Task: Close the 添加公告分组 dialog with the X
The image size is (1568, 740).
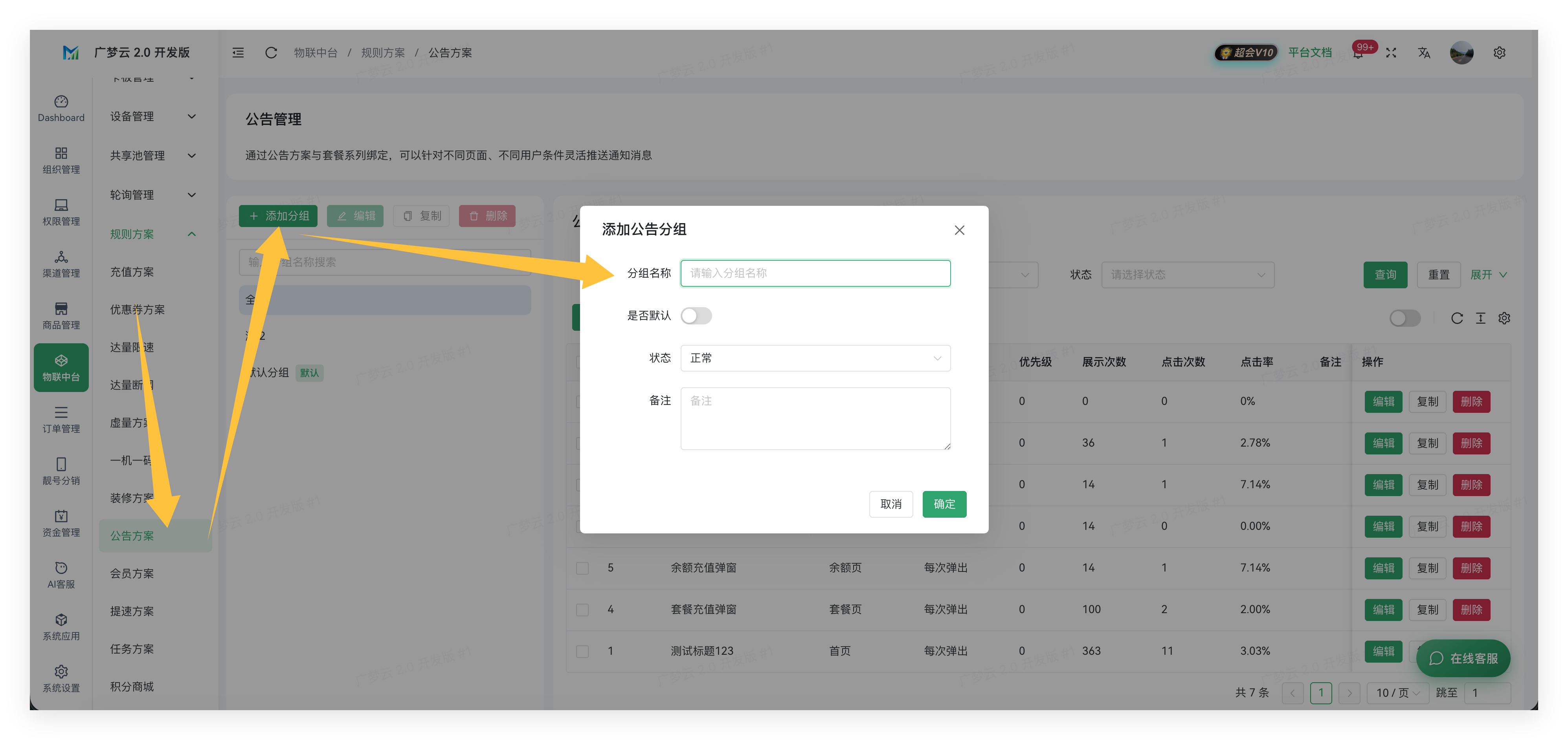Action: [959, 230]
